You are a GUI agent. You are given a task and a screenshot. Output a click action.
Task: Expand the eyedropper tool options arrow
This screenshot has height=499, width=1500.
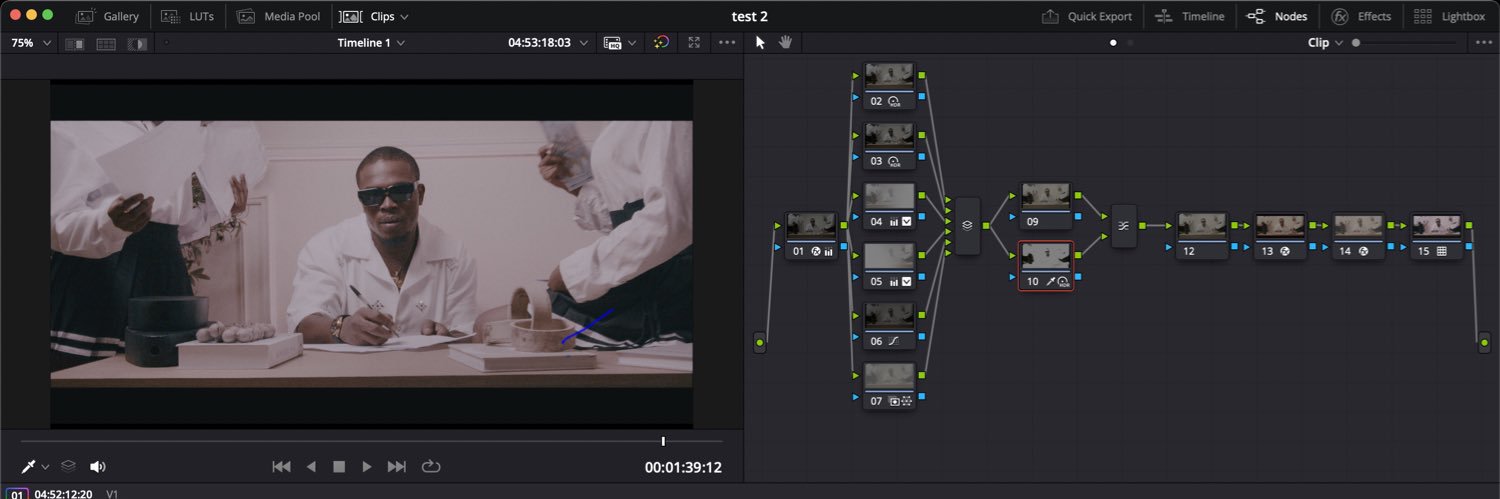[x=45, y=467]
